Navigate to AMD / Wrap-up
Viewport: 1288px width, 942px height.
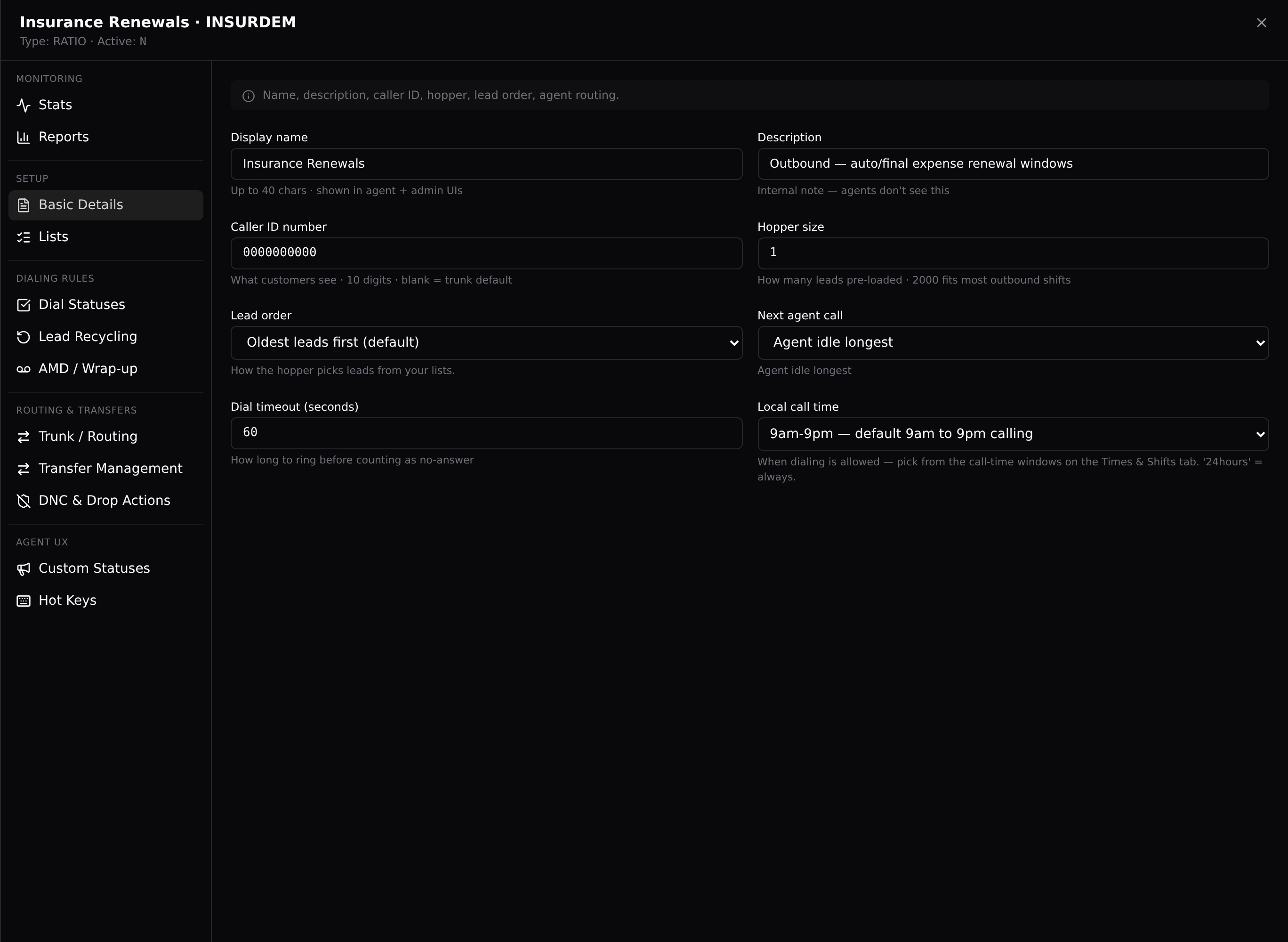[x=106, y=368]
